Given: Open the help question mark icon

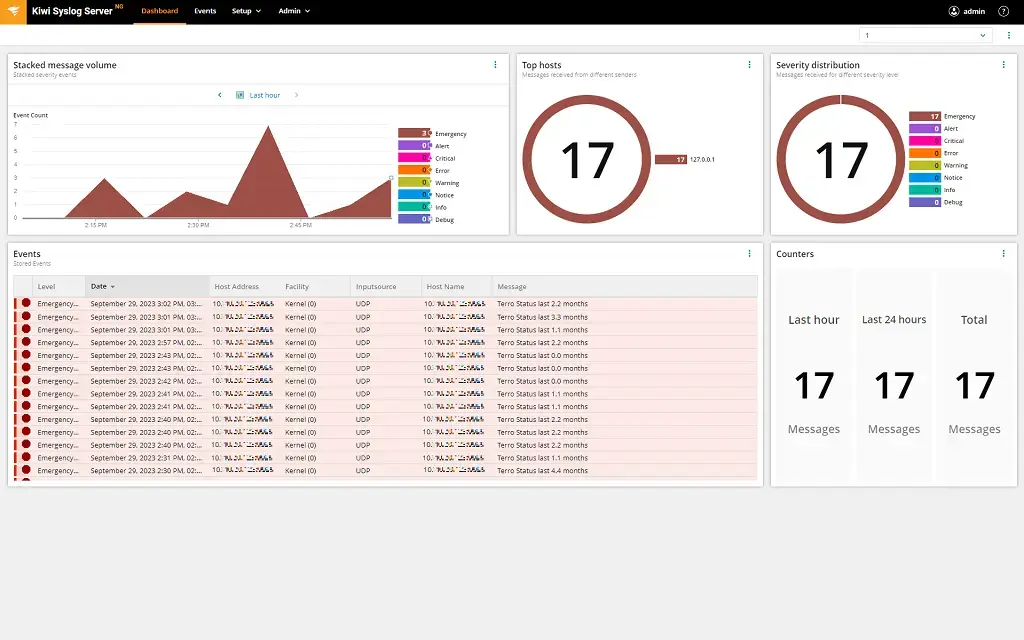Looking at the screenshot, I should pyautogui.click(x=1003, y=11).
